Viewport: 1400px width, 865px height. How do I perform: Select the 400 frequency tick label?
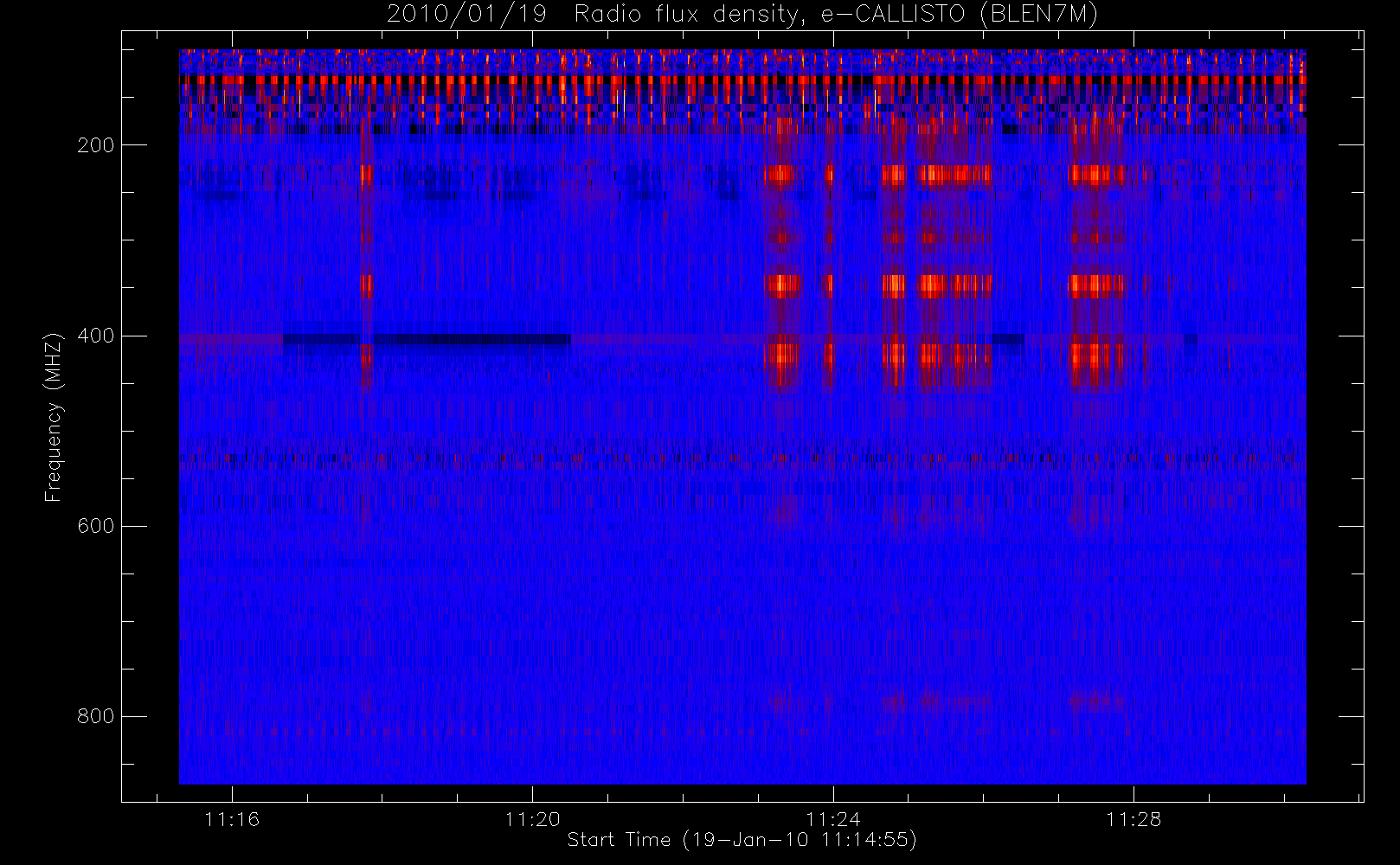tap(95, 336)
